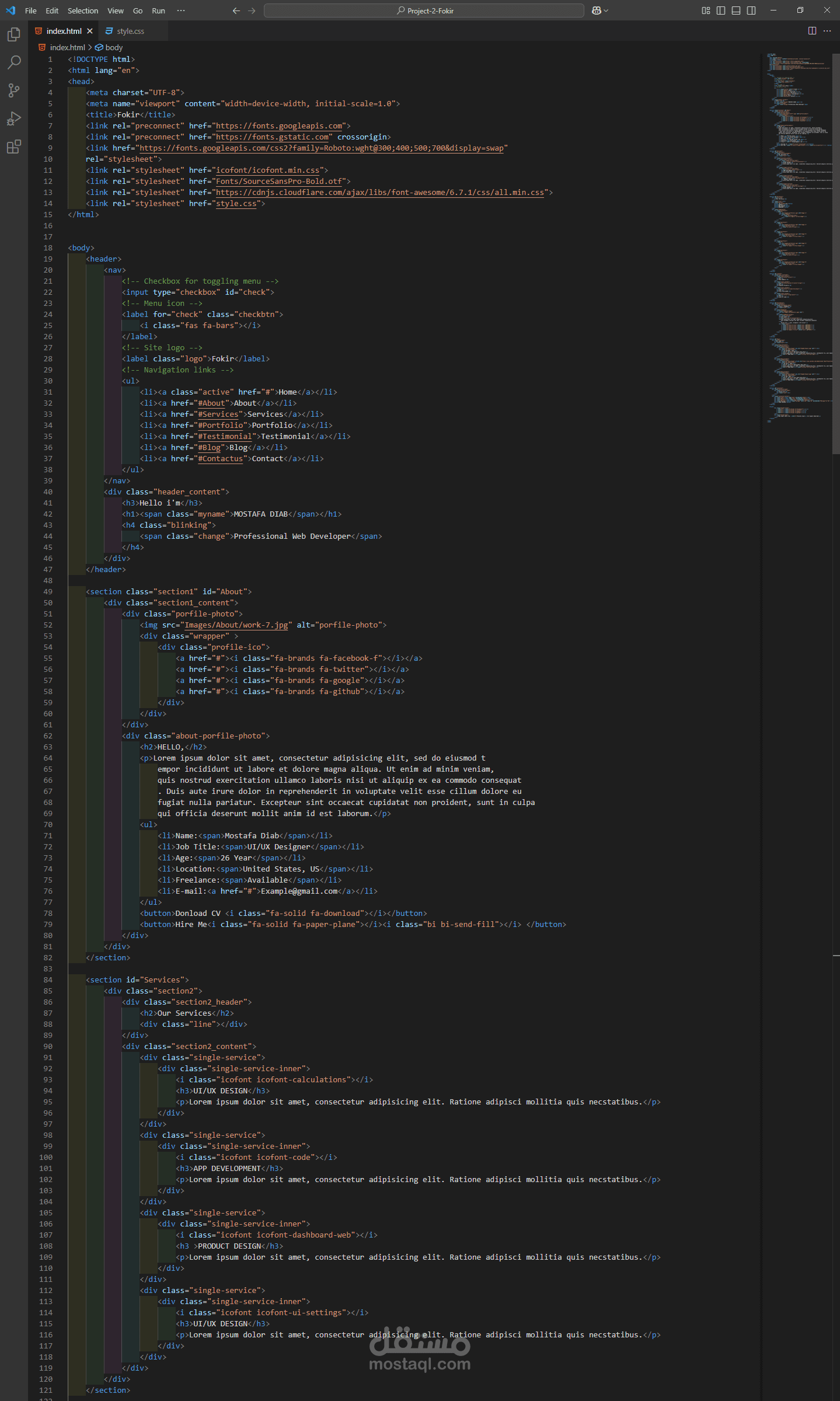The width and height of the screenshot is (840, 1401).
Task: Open the Source Control view
Action: [14, 90]
